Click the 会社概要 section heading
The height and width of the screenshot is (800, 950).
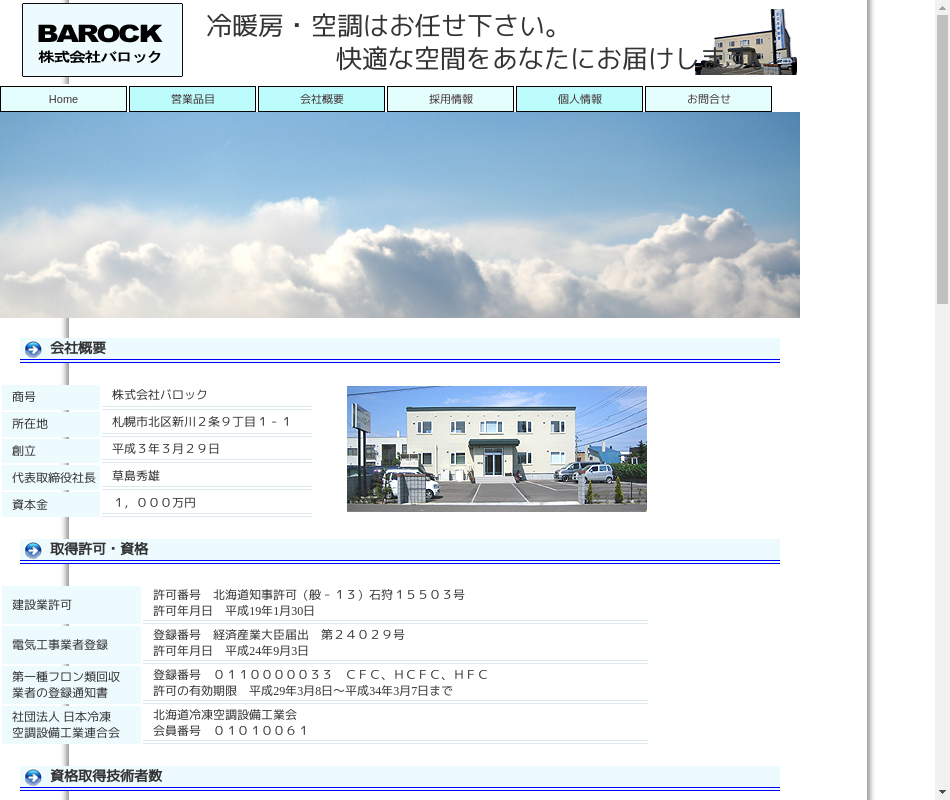pyautogui.click(x=78, y=348)
